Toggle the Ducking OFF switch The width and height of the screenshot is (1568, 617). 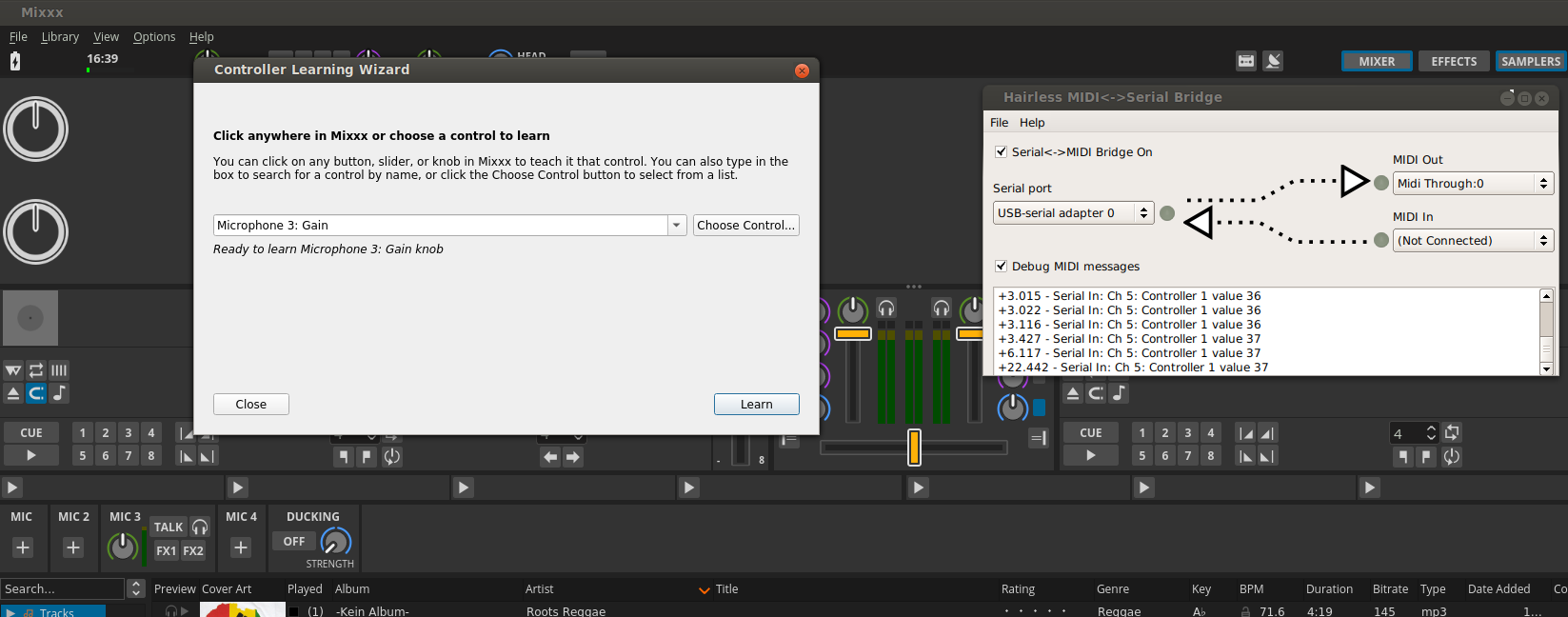point(294,541)
